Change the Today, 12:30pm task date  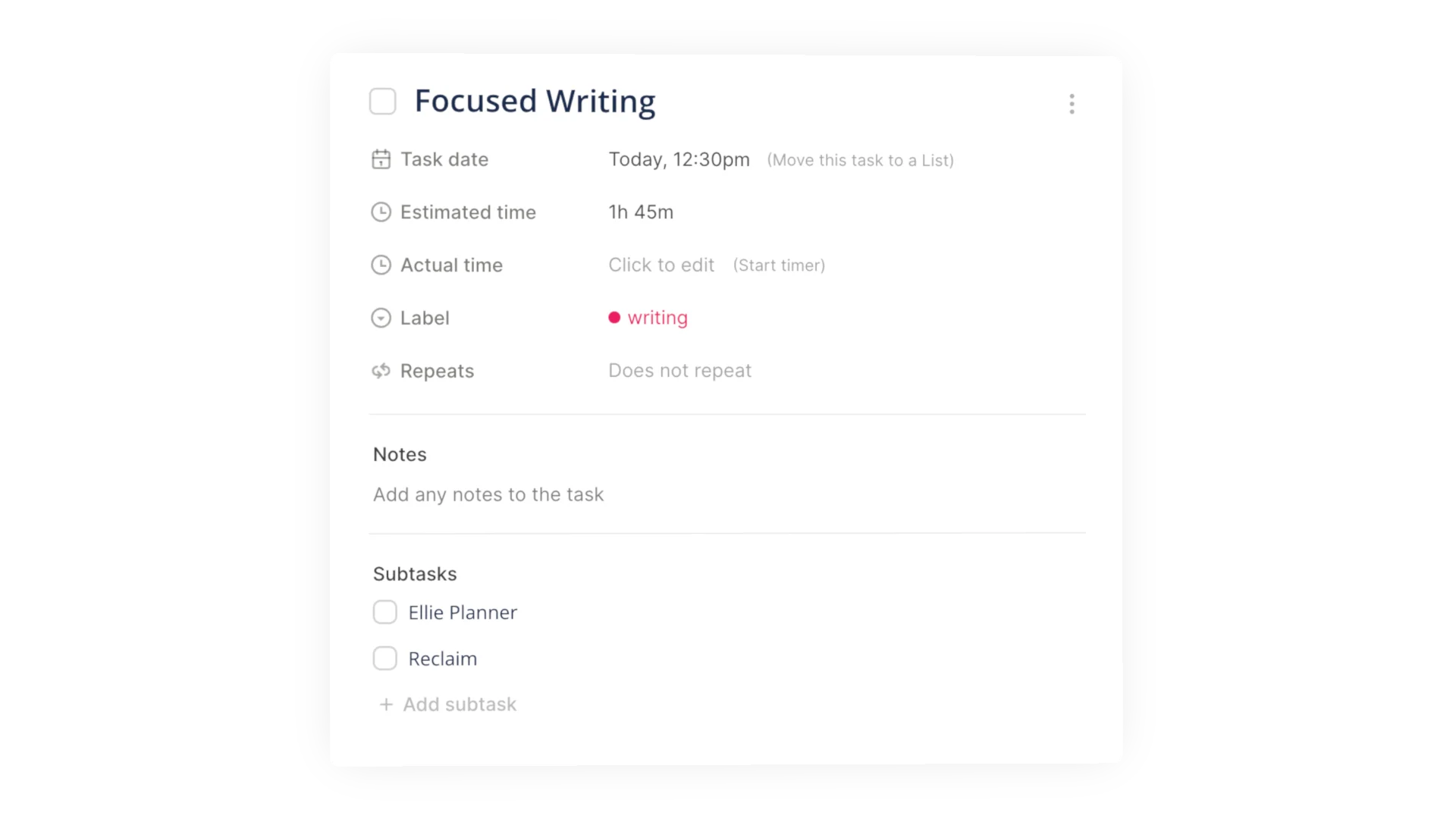679,160
